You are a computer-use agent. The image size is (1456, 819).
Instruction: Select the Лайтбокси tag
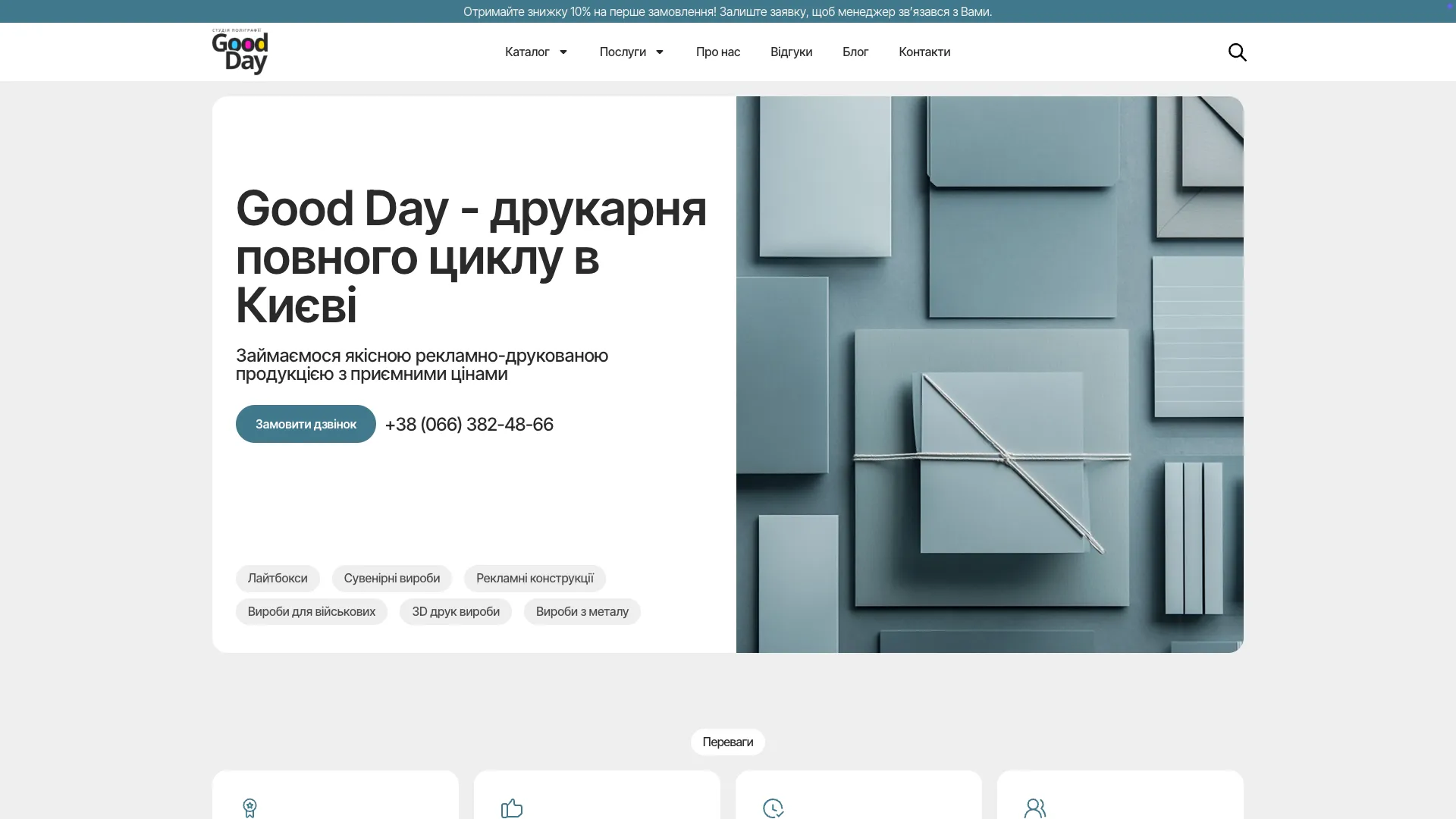tap(277, 578)
